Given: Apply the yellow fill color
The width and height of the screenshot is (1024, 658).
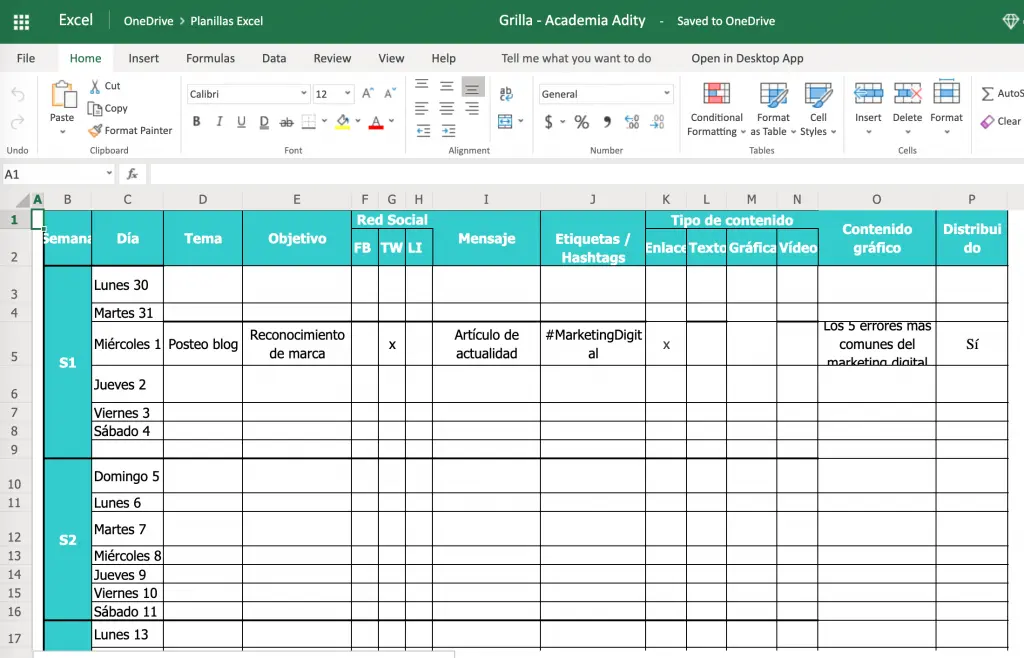Looking at the screenshot, I should pos(343,121).
